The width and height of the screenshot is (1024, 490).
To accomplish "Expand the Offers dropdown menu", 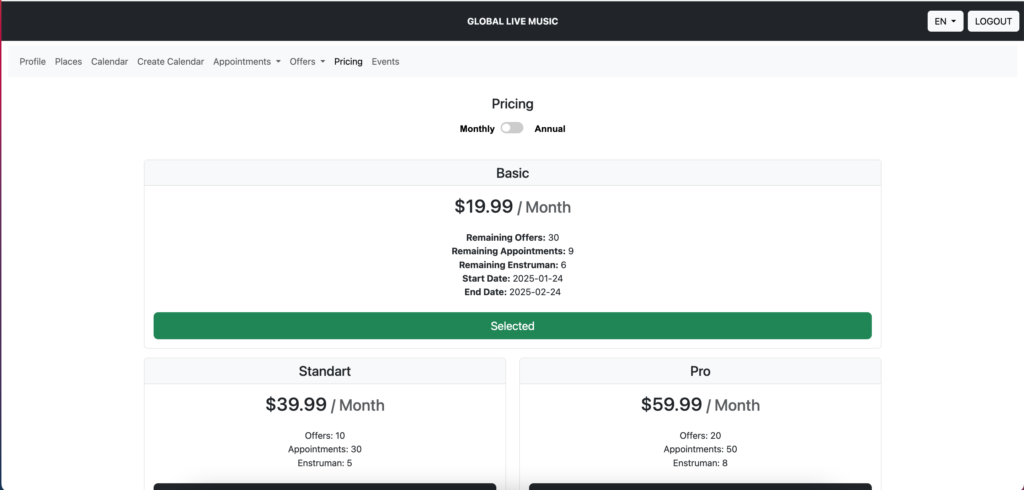I will pos(307,62).
